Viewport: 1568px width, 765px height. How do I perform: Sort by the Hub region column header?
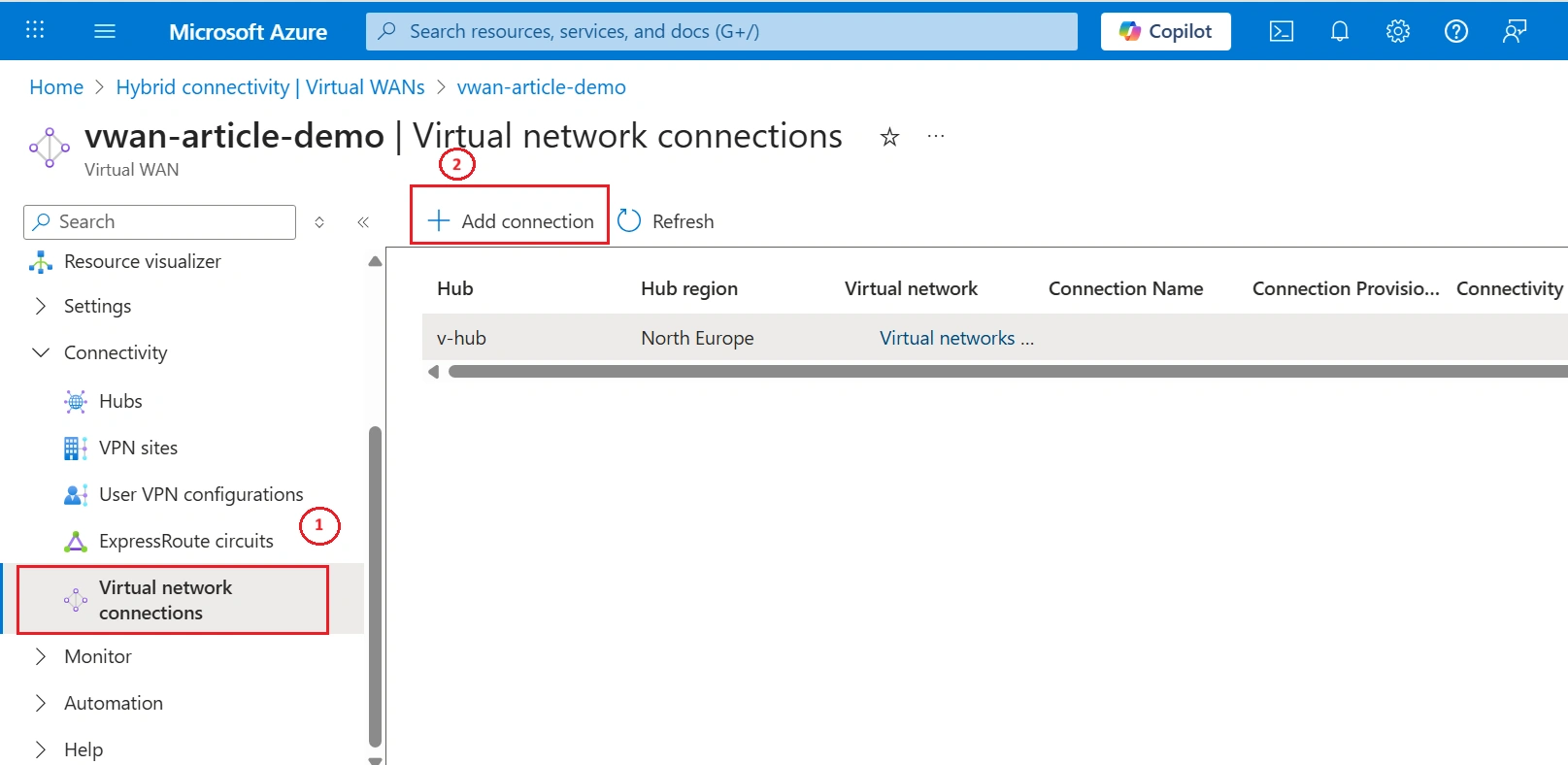(x=689, y=288)
